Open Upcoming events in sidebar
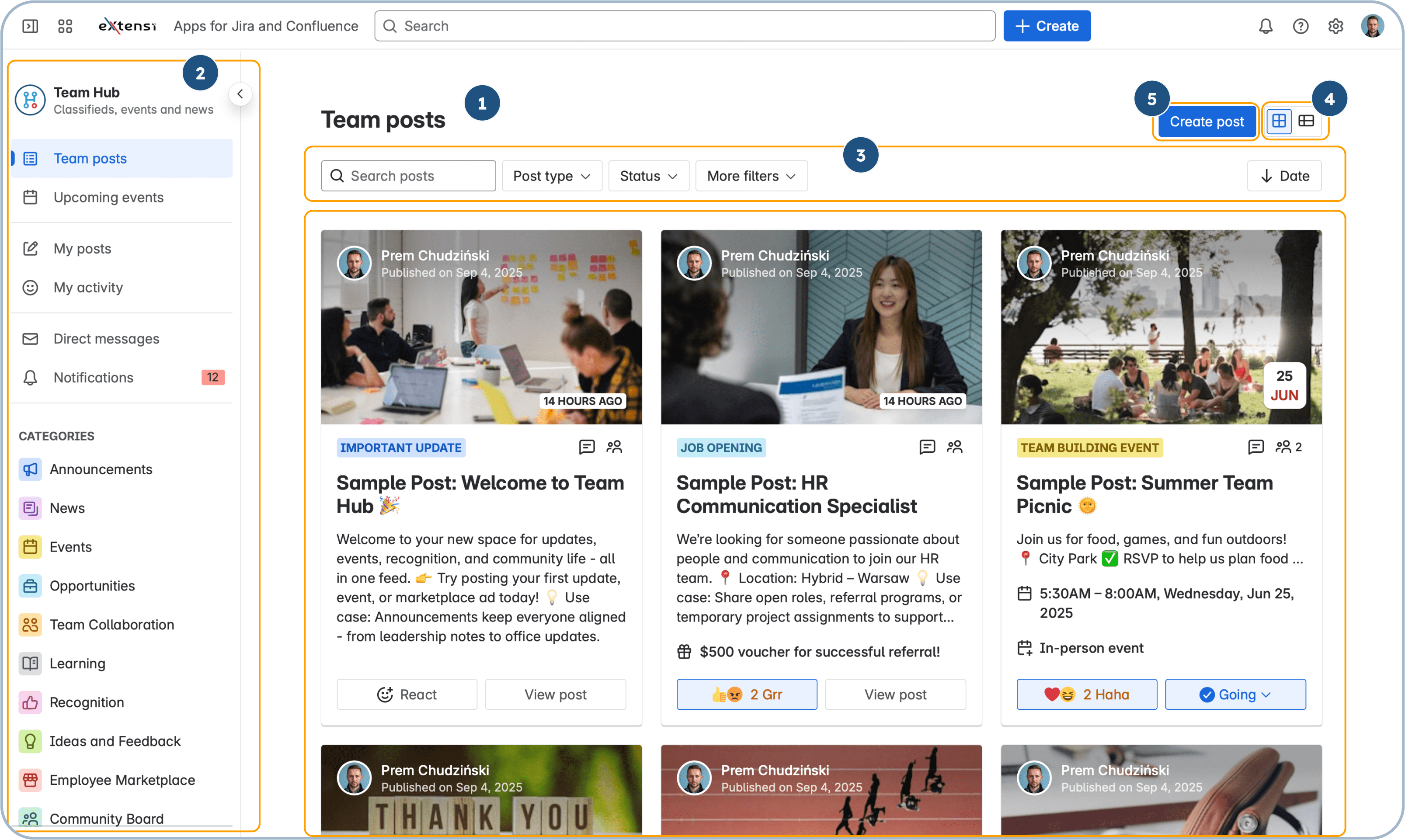This screenshot has width=1405, height=840. pos(108,198)
